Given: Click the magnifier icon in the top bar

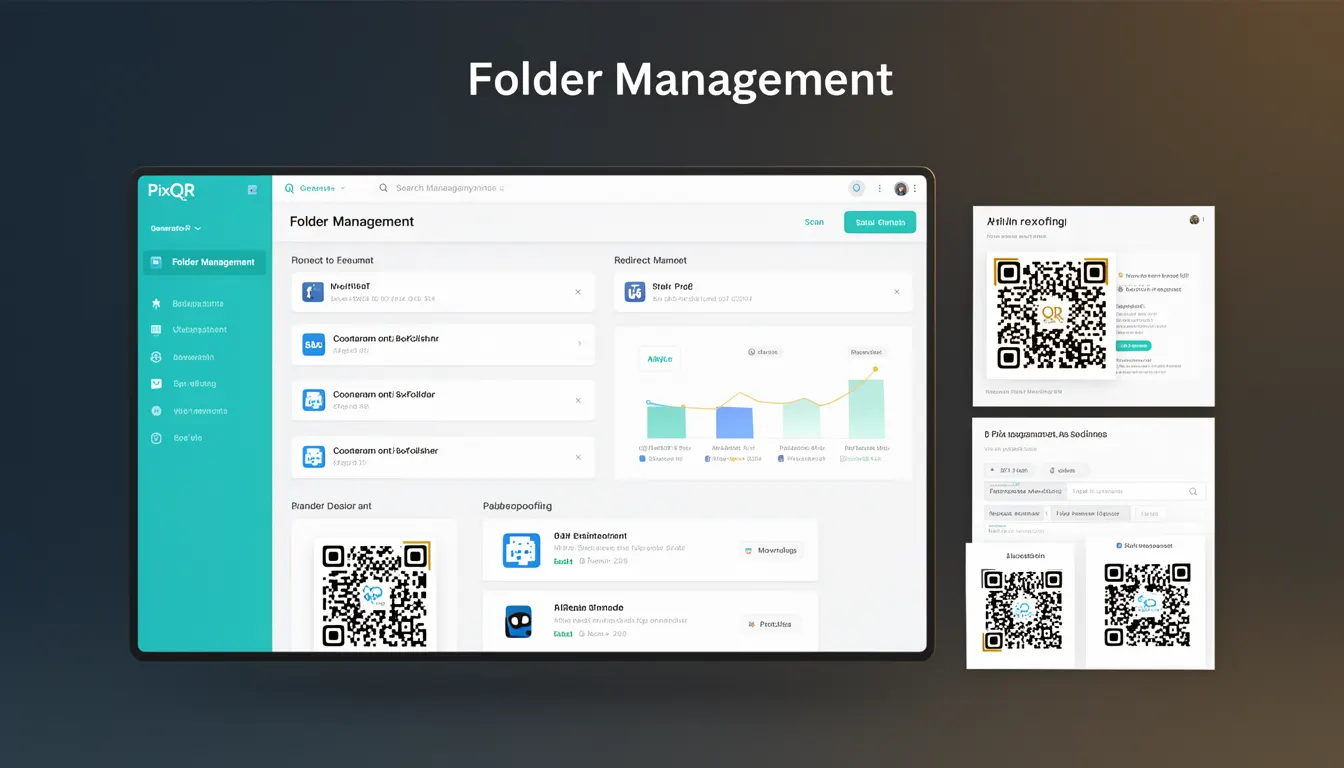Looking at the screenshot, I should [x=383, y=188].
